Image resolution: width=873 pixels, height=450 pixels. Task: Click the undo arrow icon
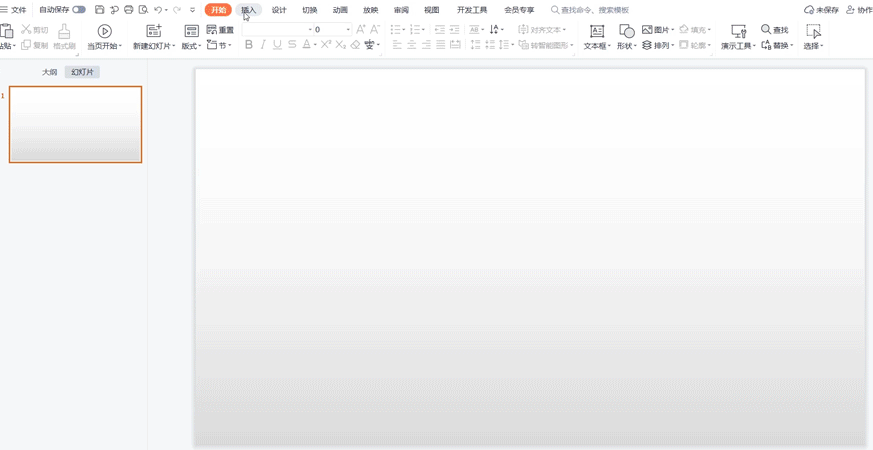[157, 10]
